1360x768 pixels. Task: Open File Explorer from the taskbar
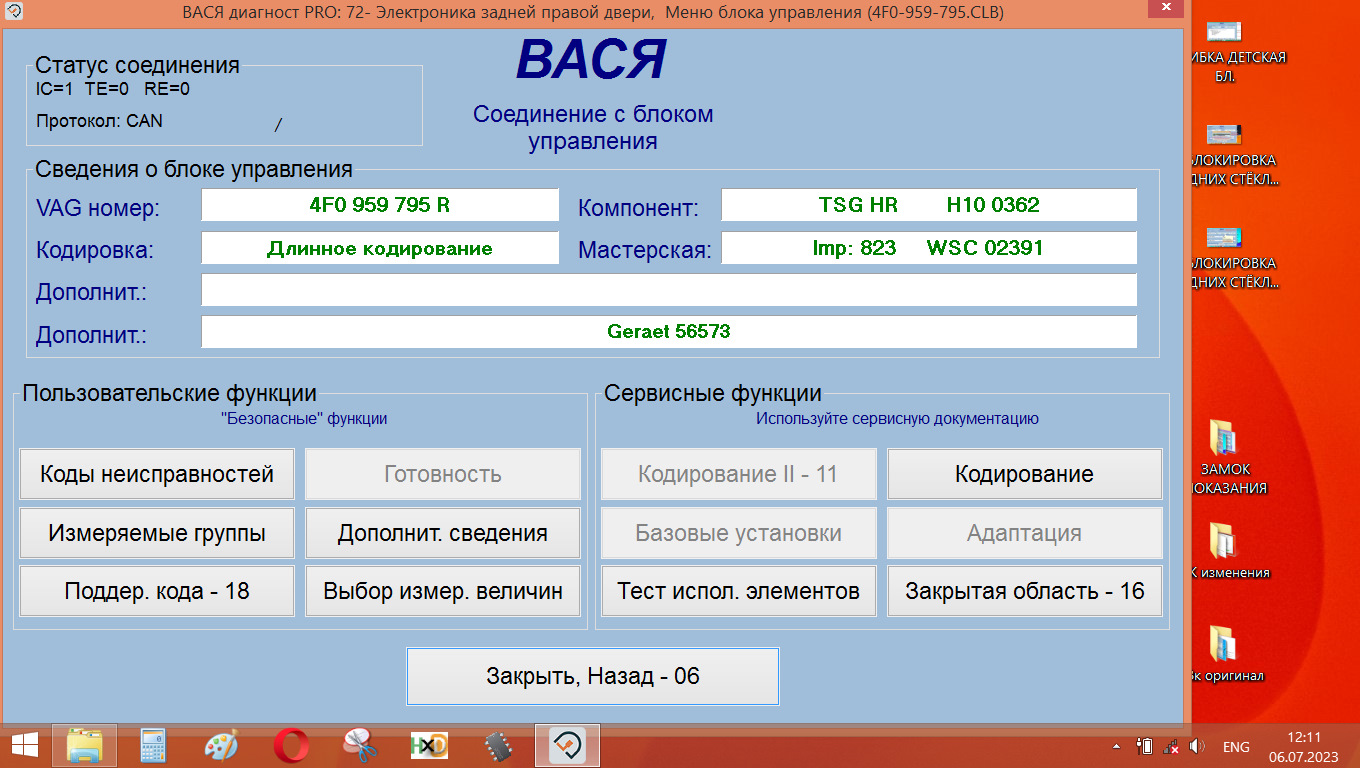(85, 745)
